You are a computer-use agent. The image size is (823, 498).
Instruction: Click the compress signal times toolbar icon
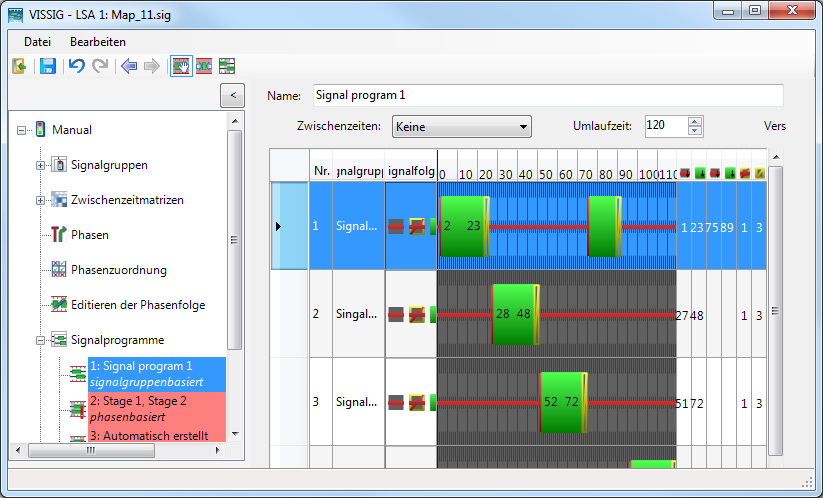click(x=204, y=66)
